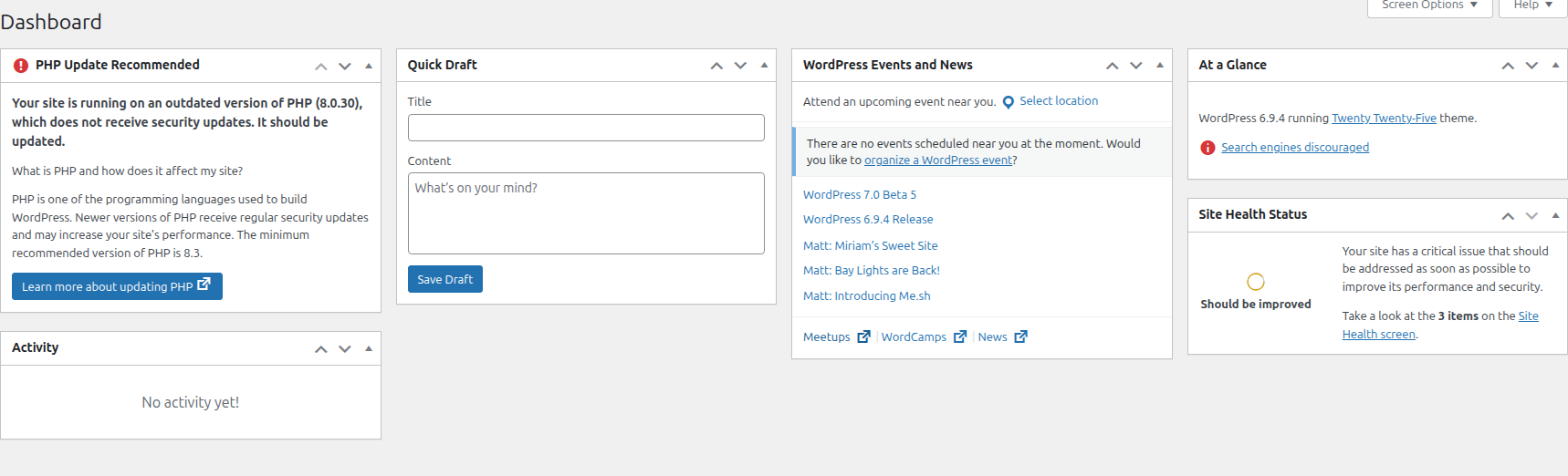This screenshot has height=476, width=1568.
Task: Toggle the At a Glance panel collapse arrow
Action: coord(1555,66)
